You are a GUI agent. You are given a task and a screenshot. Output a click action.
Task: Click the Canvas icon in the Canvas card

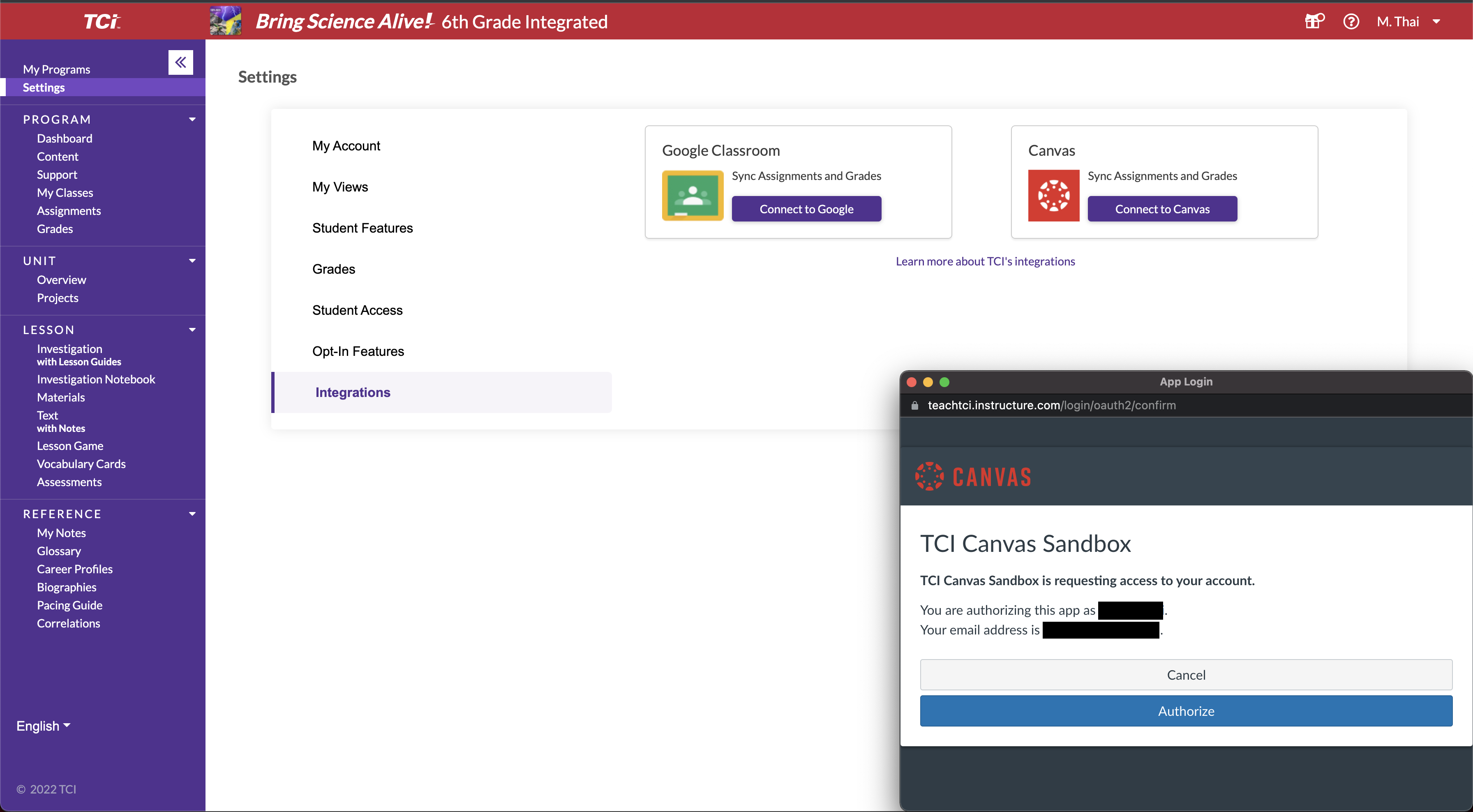(1053, 195)
